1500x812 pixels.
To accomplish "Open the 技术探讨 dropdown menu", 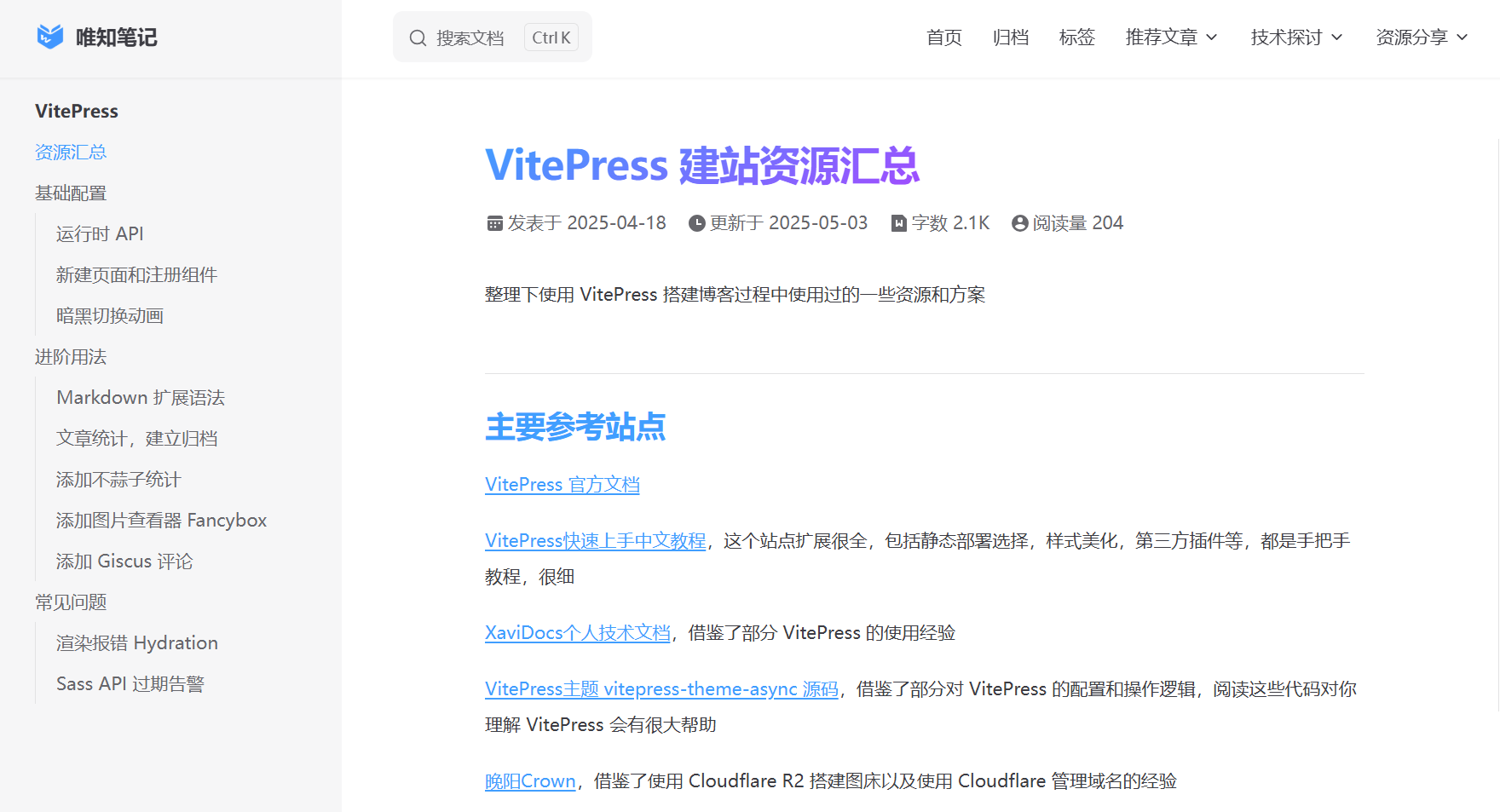I will [1296, 37].
